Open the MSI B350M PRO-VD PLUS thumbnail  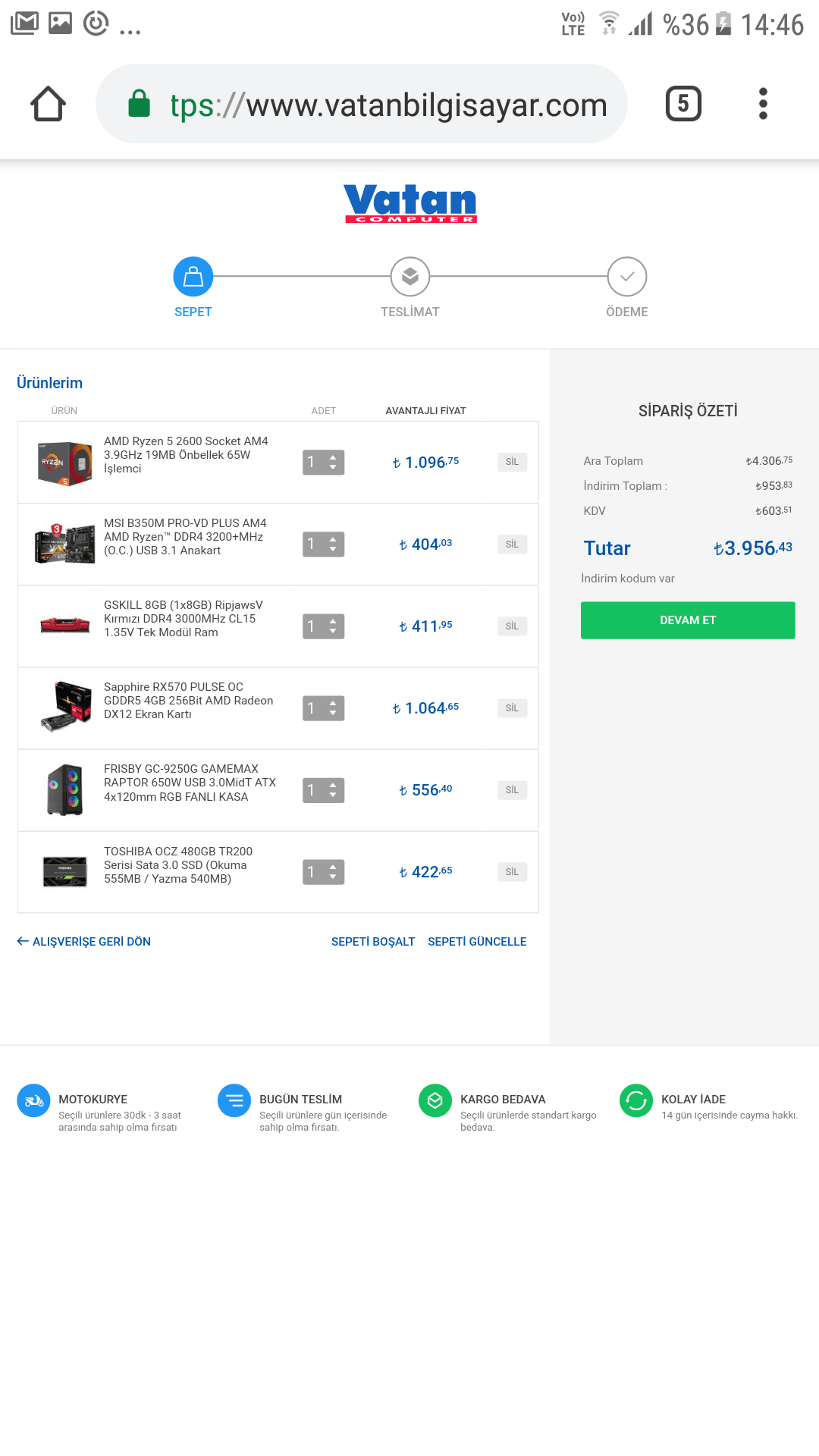pos(64,544)
